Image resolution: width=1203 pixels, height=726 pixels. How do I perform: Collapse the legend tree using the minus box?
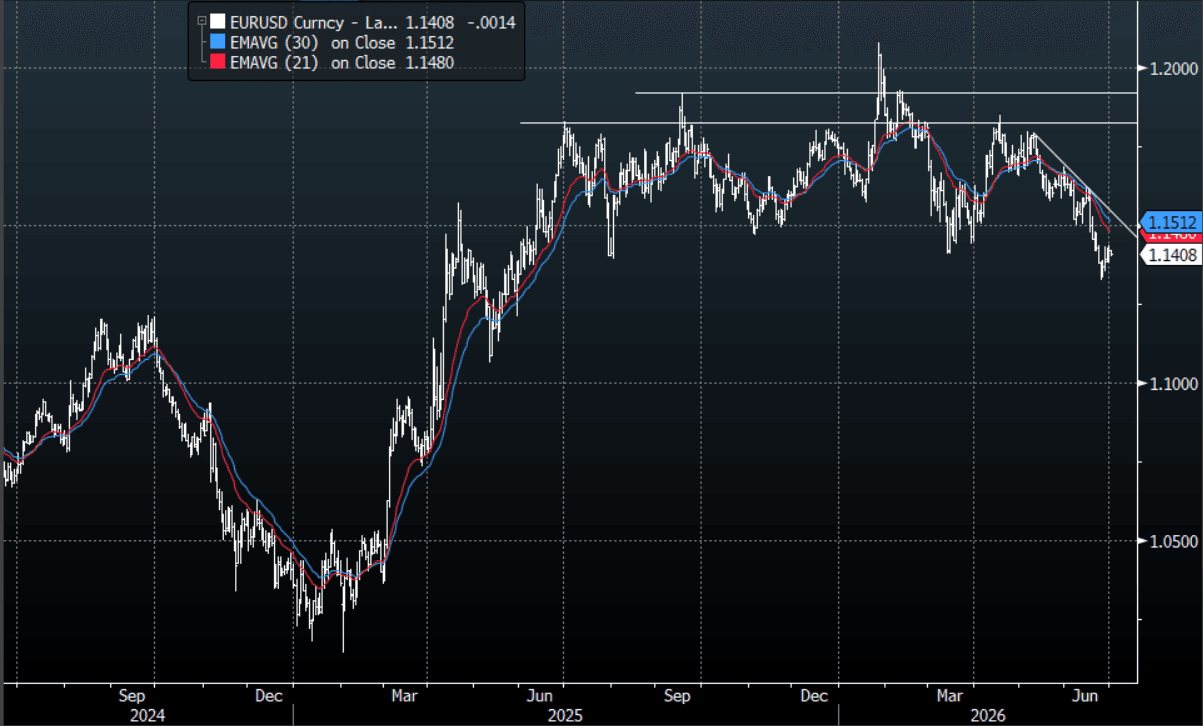202,21
